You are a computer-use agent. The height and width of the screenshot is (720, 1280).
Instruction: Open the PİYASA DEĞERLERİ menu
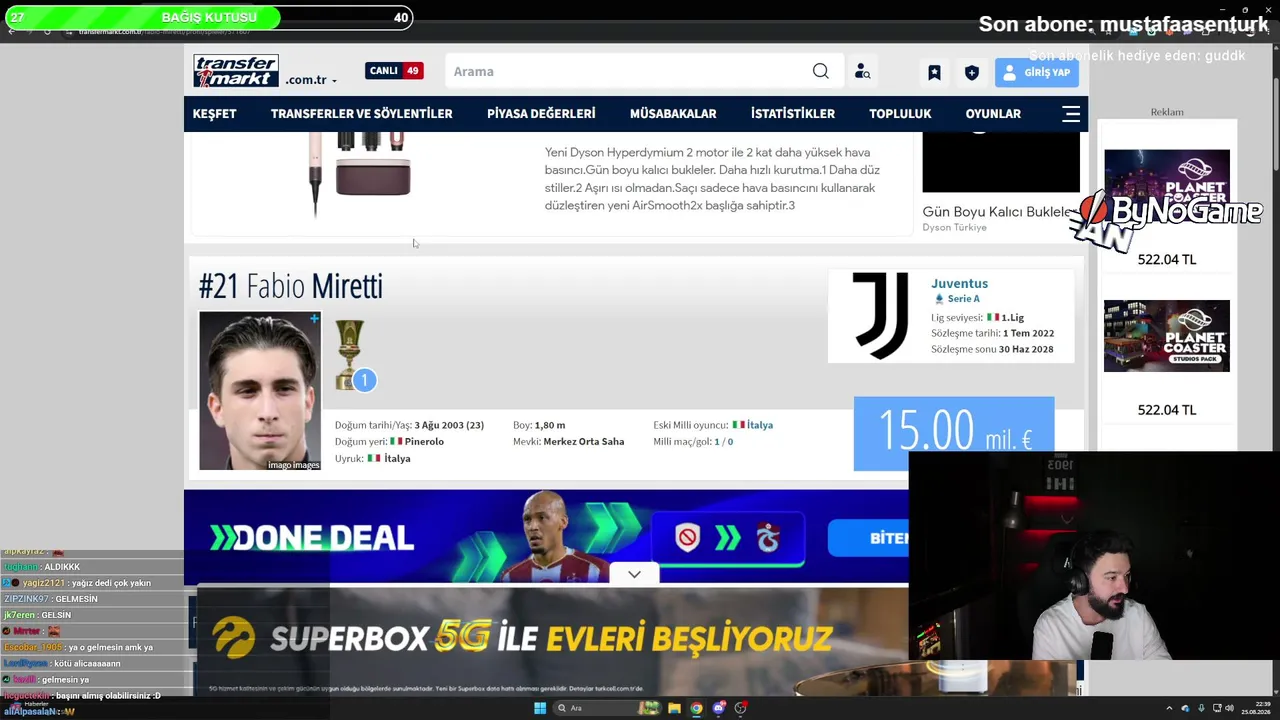click(x=541, y=114)
